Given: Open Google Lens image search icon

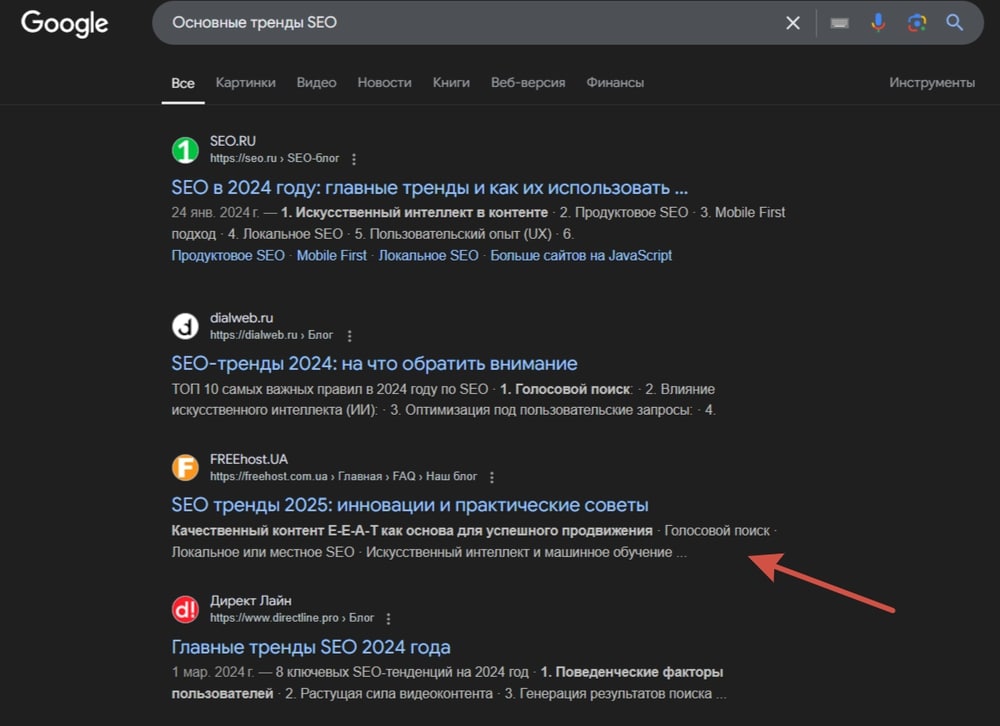Looking at the screenshot, I should click(x=916, y=23).
